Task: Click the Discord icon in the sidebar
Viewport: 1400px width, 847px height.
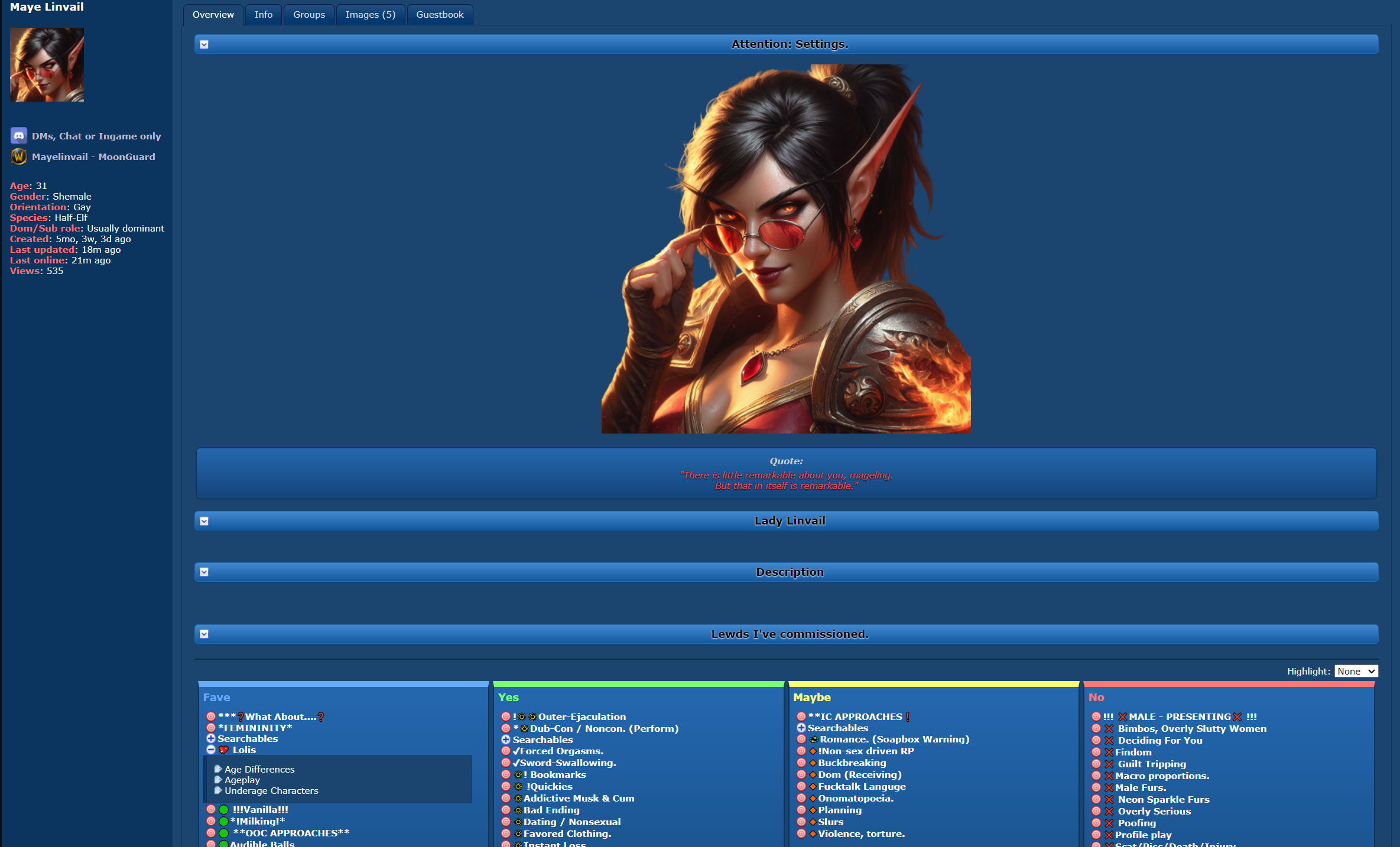Action: pyautogui.click(x=19, y=136)
